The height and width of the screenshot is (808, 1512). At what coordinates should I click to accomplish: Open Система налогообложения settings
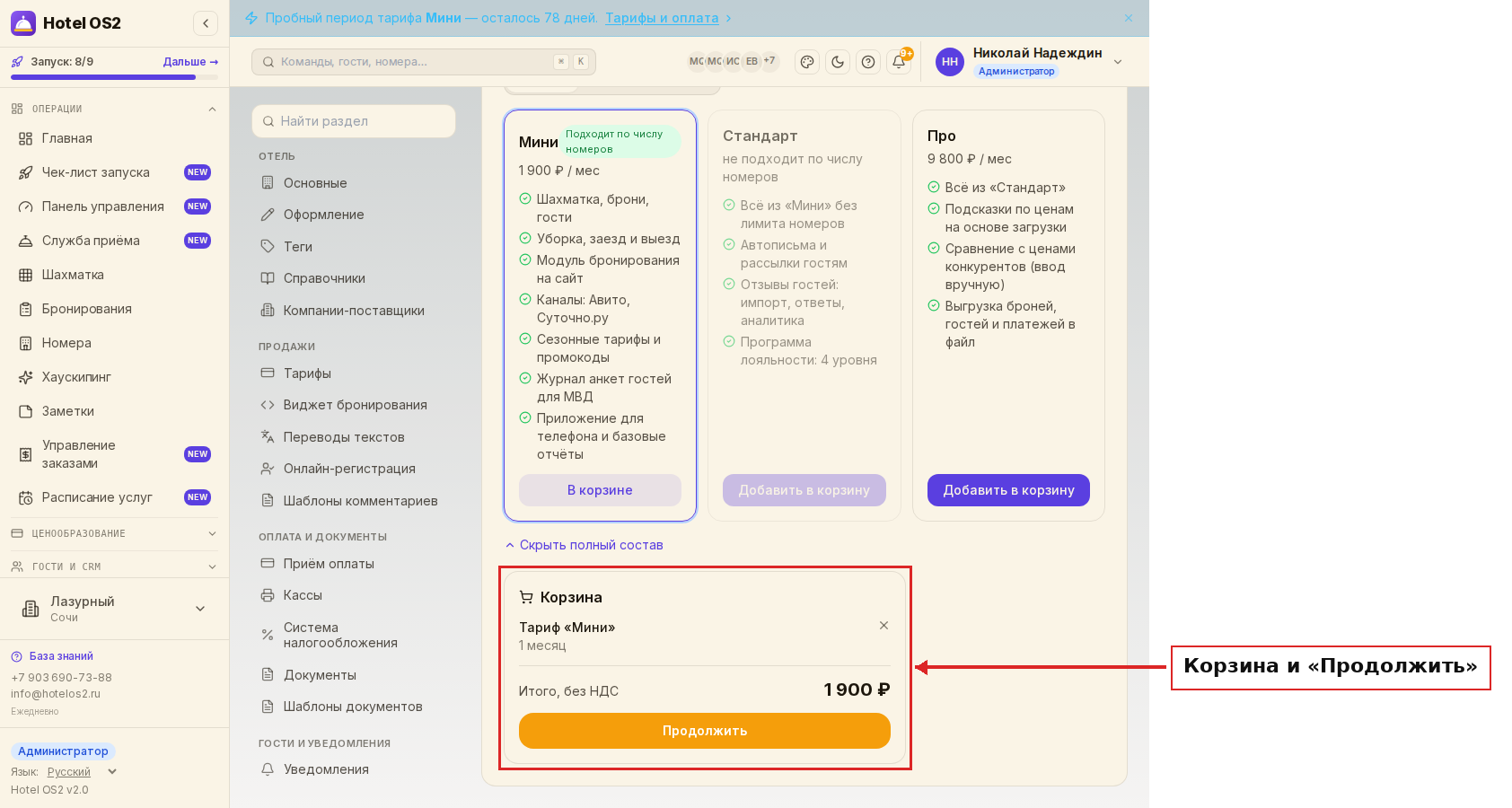[354, 635]
